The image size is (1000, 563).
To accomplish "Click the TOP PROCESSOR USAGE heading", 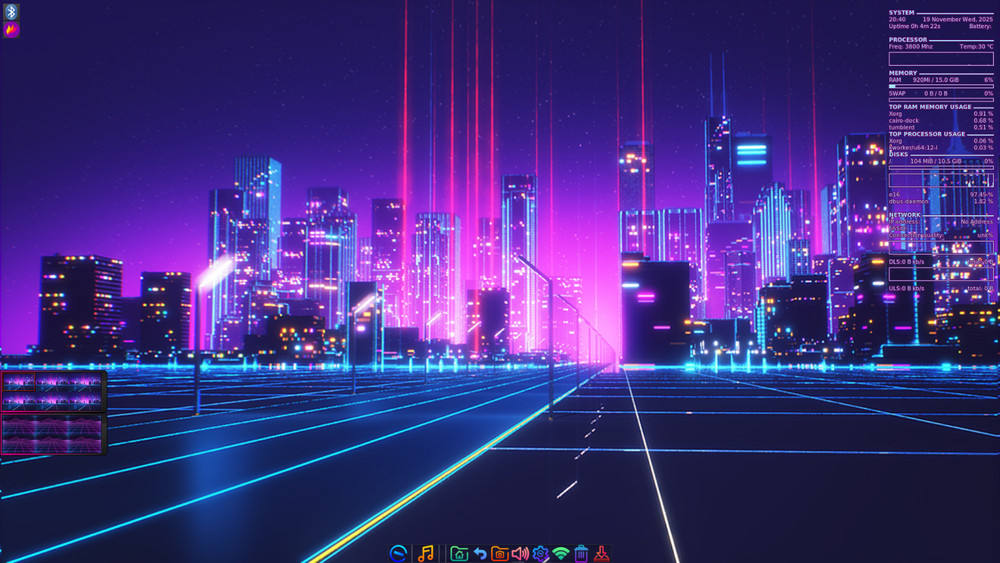I will [927, 134].
